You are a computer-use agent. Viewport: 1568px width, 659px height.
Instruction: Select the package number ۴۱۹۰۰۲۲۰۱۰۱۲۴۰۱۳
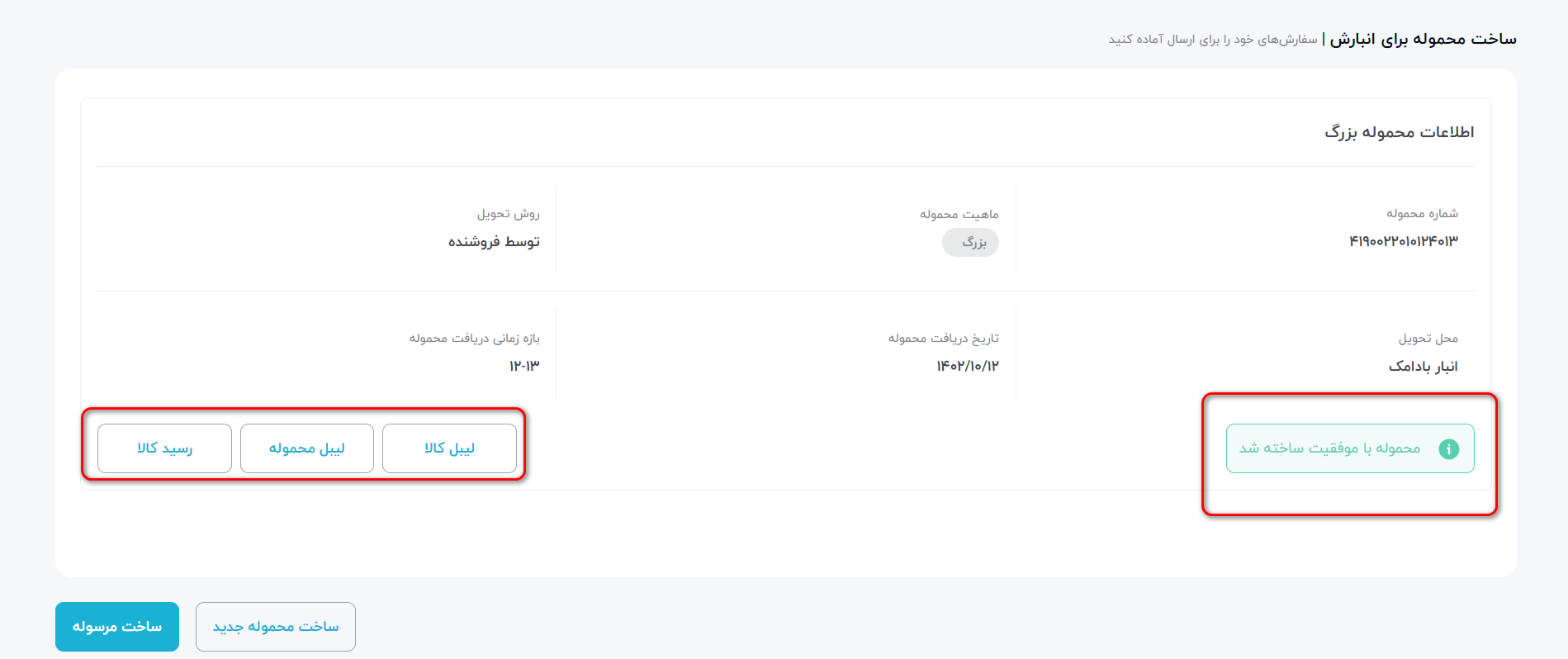point(1404,241)
